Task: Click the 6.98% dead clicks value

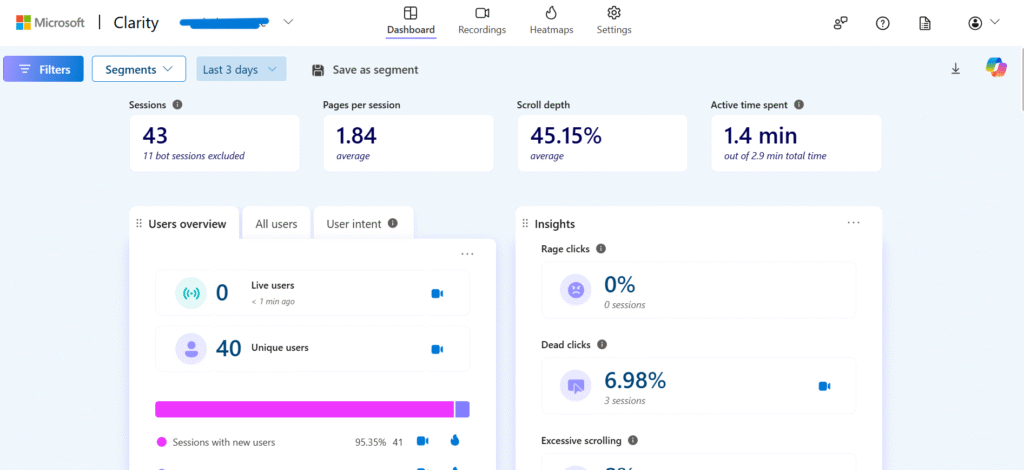Action: tap(635, 379)
